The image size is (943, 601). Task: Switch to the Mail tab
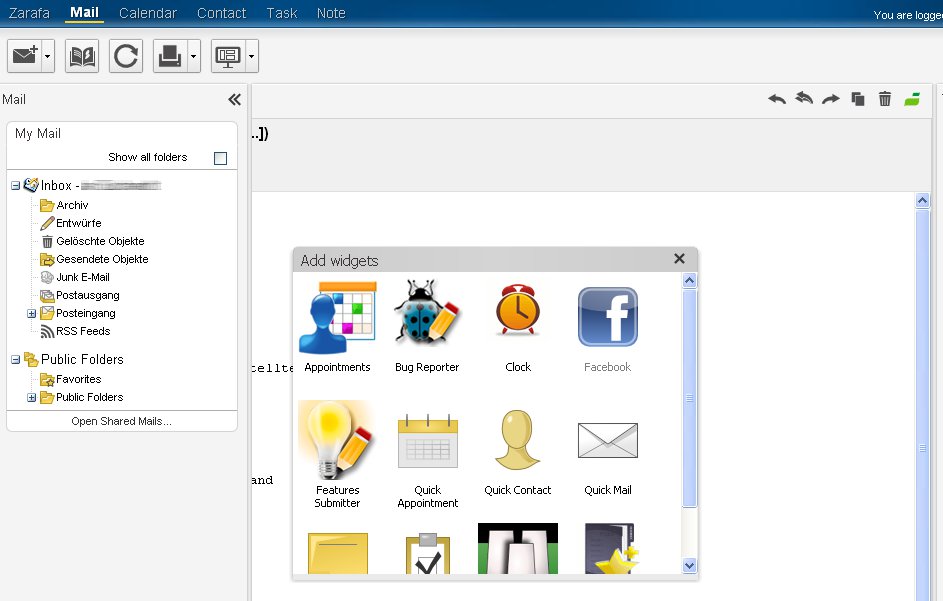point(84,13)
